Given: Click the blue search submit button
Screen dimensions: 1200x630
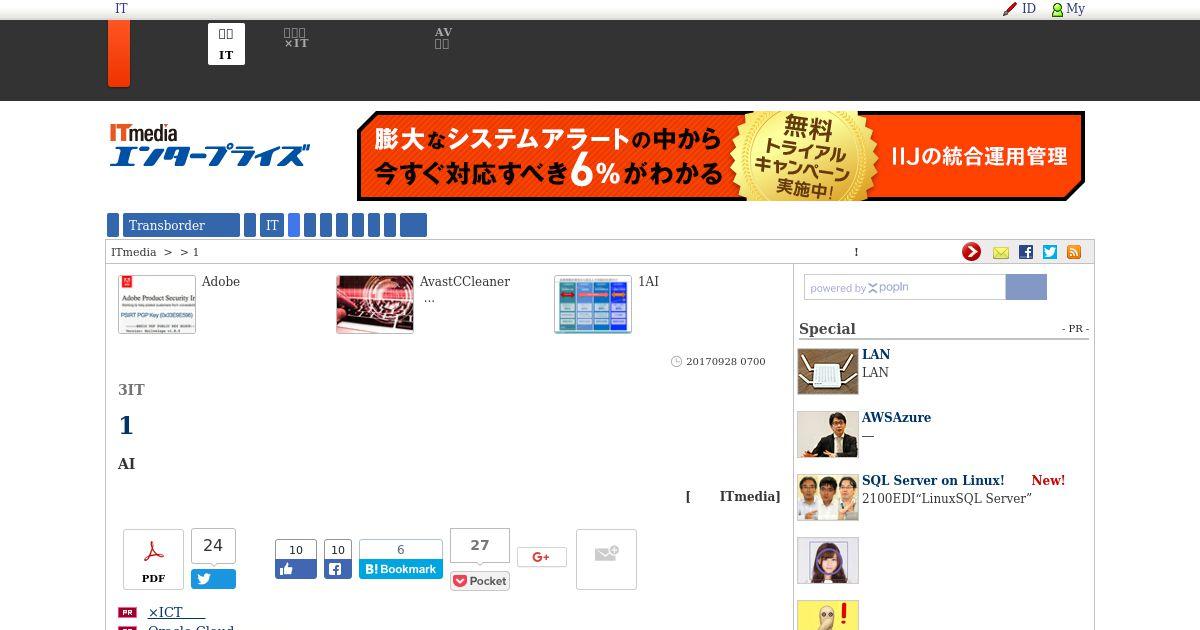Looking at the screenshot, I should (1026, 287).
